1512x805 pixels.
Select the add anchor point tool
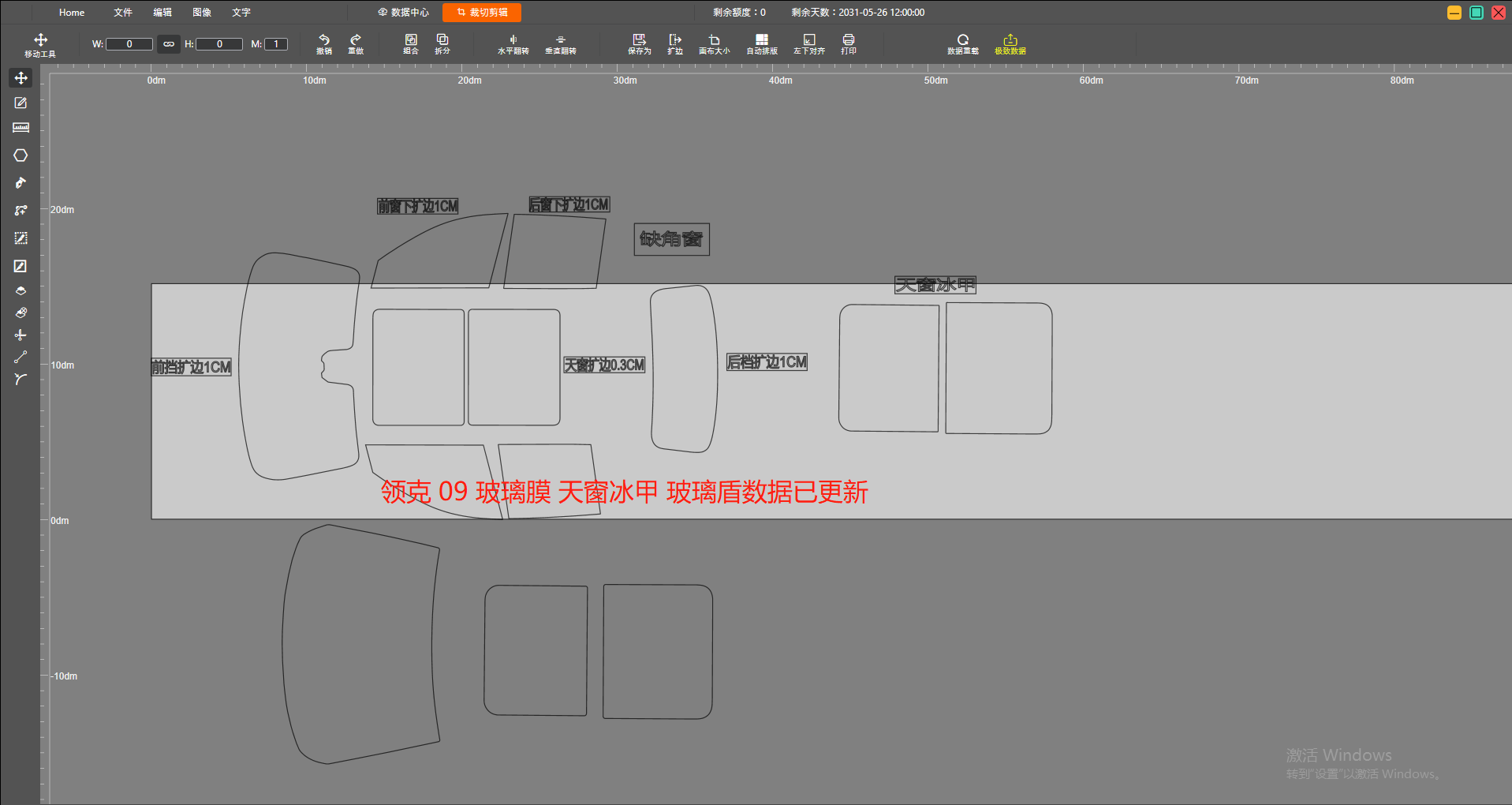tap(21, 211)
